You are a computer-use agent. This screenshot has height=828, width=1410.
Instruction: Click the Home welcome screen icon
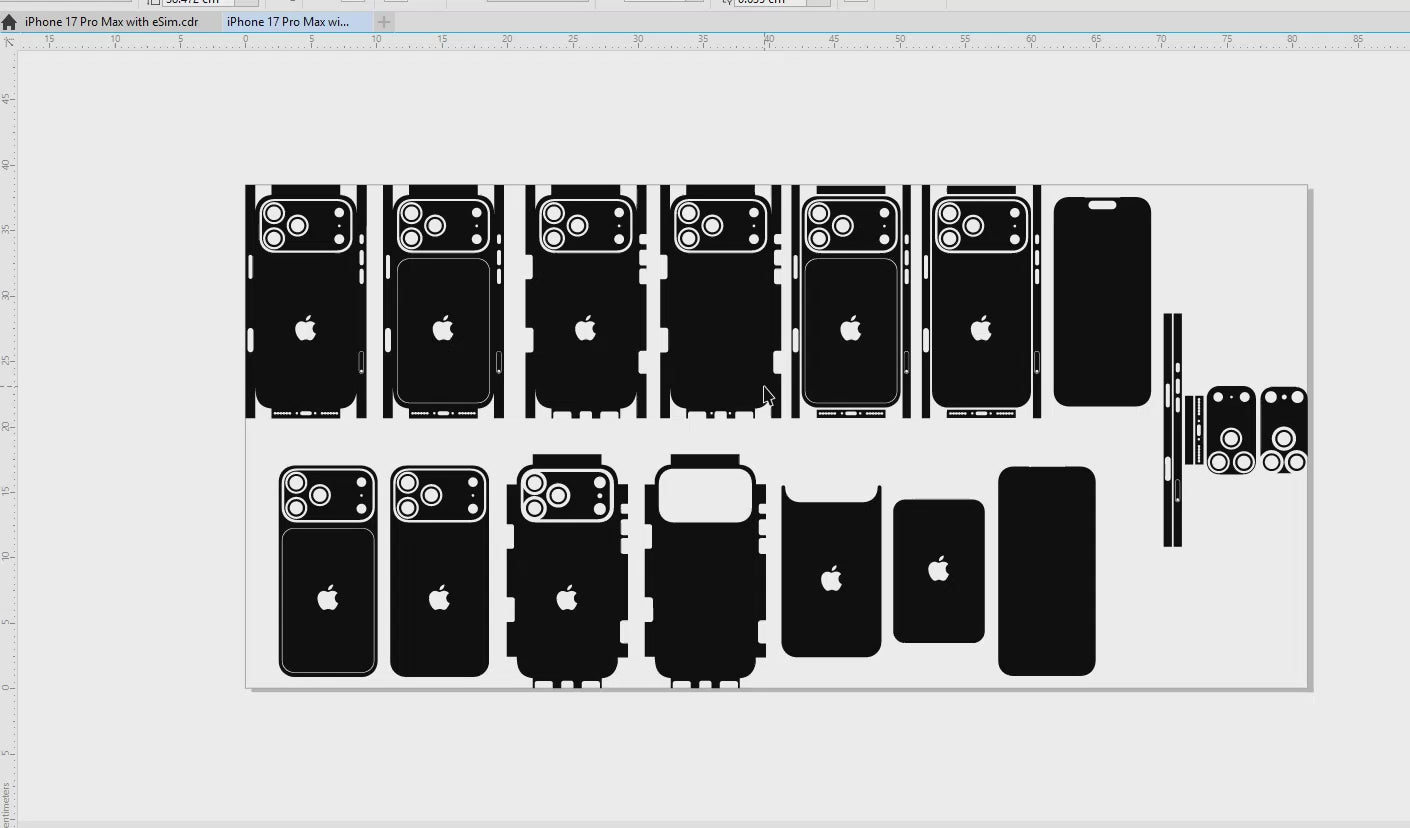9,22
